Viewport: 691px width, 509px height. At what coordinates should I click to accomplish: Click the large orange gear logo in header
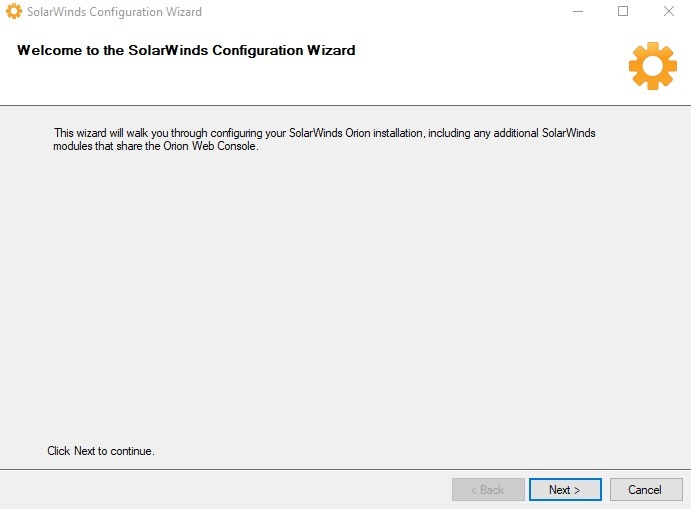click(653, 66)
